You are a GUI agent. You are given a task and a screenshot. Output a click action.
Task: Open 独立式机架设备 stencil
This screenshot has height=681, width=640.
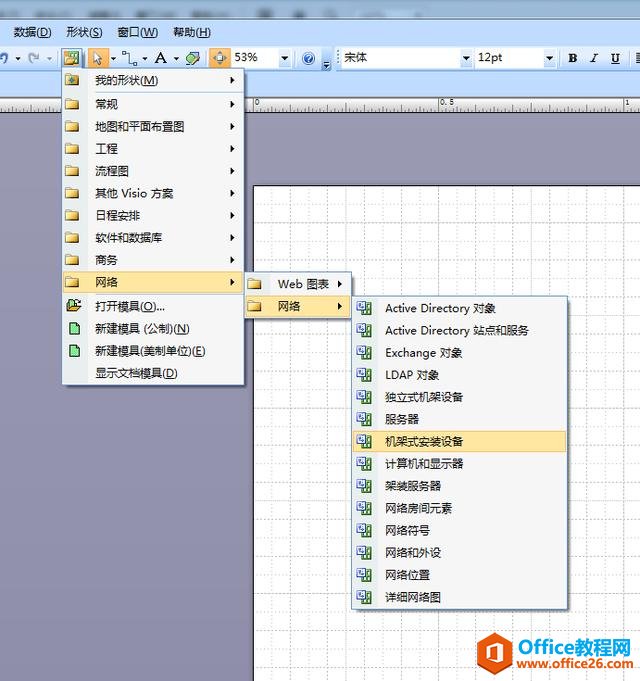pos(459,397)
